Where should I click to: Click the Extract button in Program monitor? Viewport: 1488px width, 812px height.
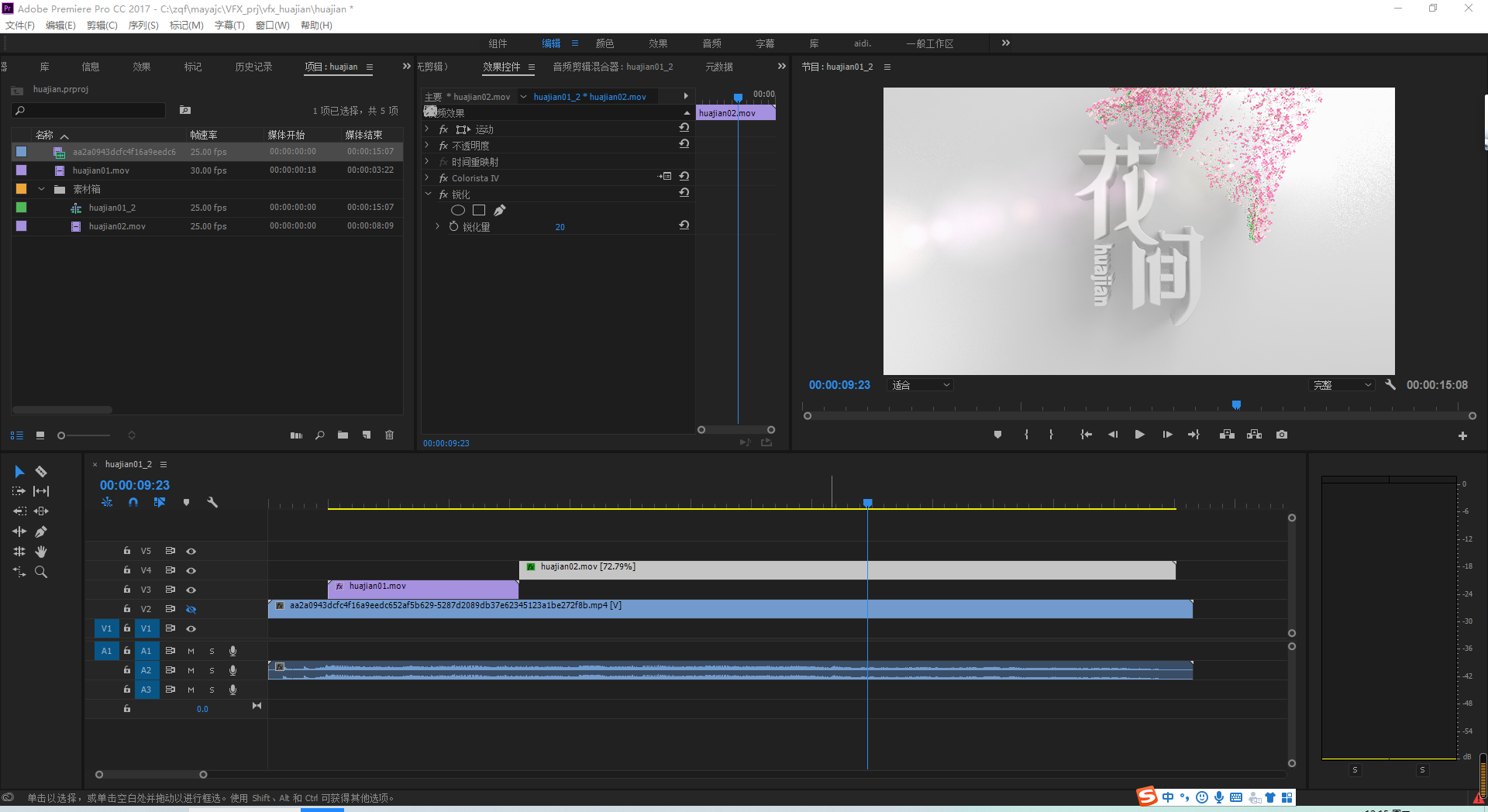pos(1254,435)
